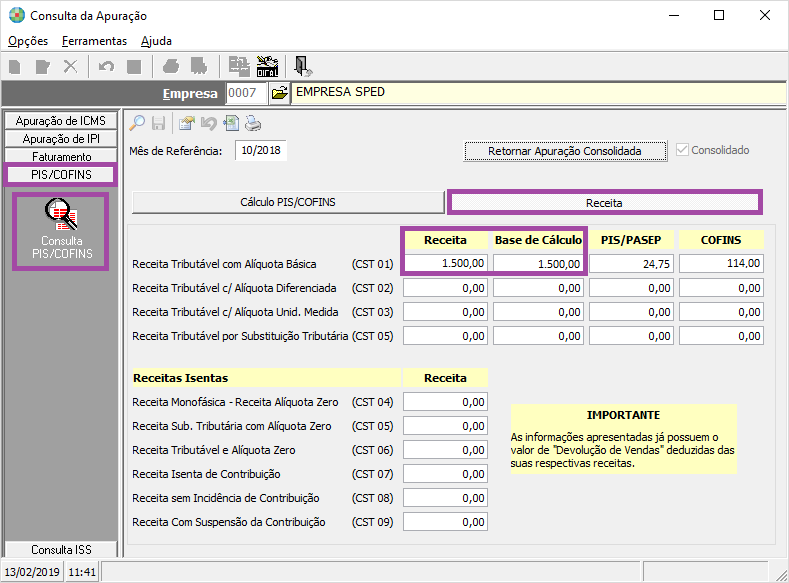Open the Ferramentas menu
This screenshot has height=583, width=789.
point(95,41)
